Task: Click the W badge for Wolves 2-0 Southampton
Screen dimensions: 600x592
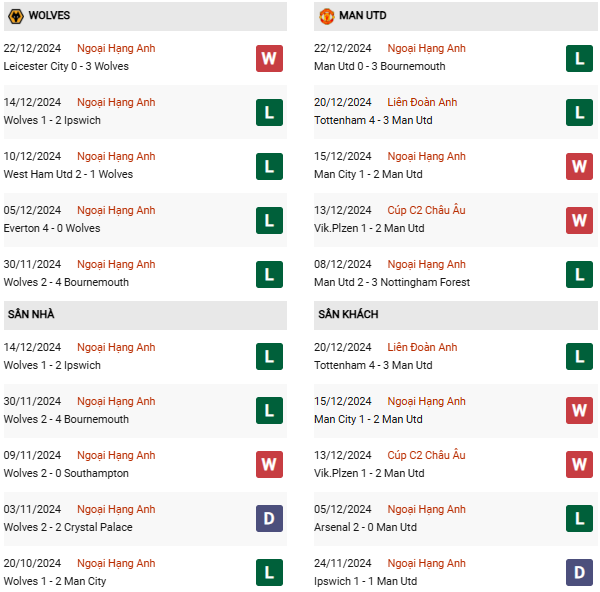Action: 269,465
